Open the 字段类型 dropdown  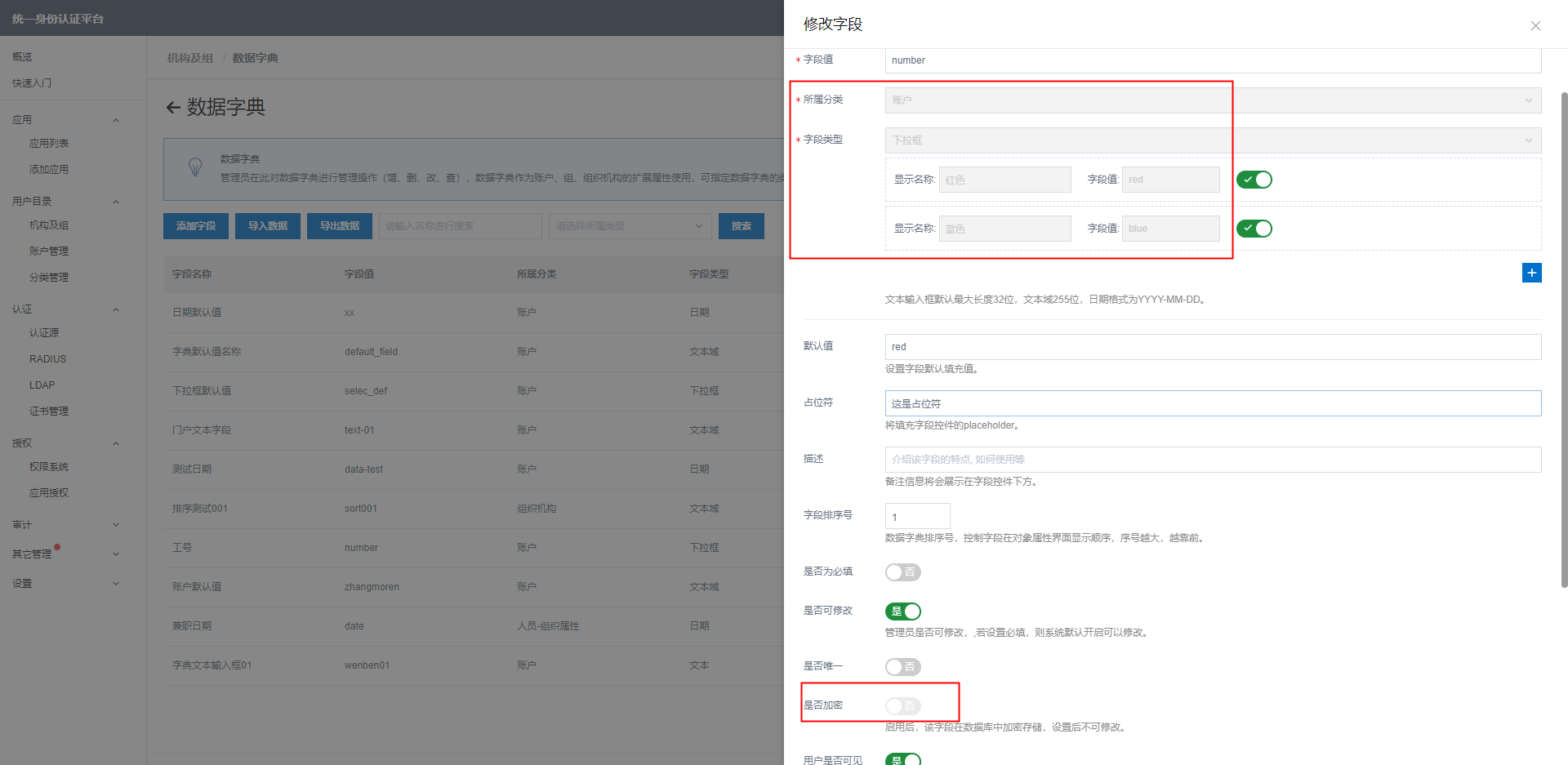tap(1213, 140)
